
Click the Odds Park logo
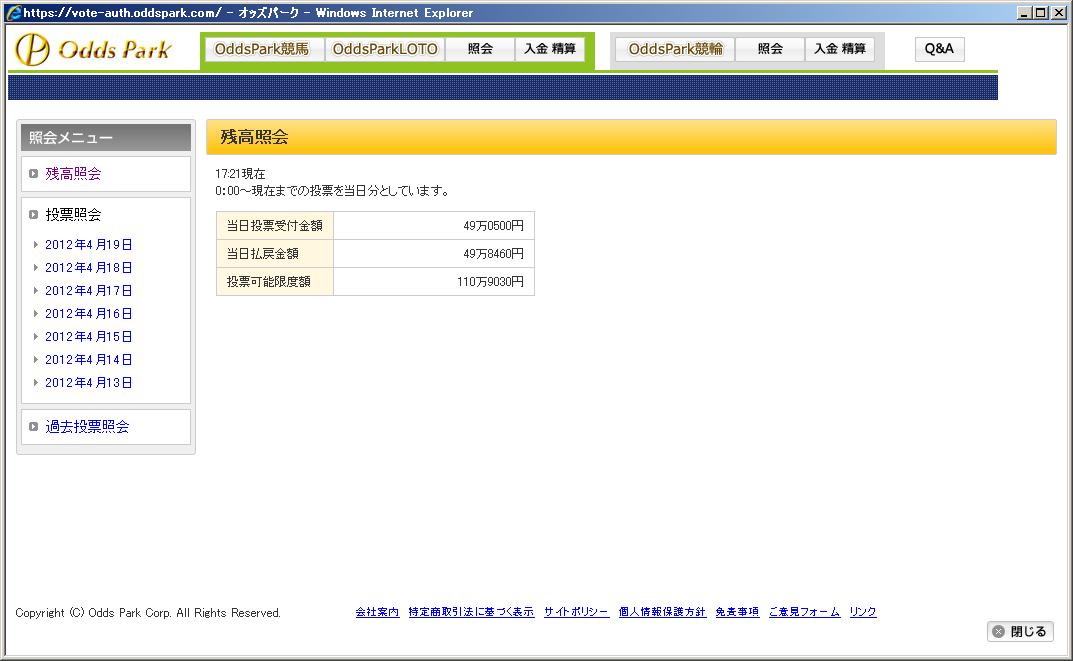(93, 49)
